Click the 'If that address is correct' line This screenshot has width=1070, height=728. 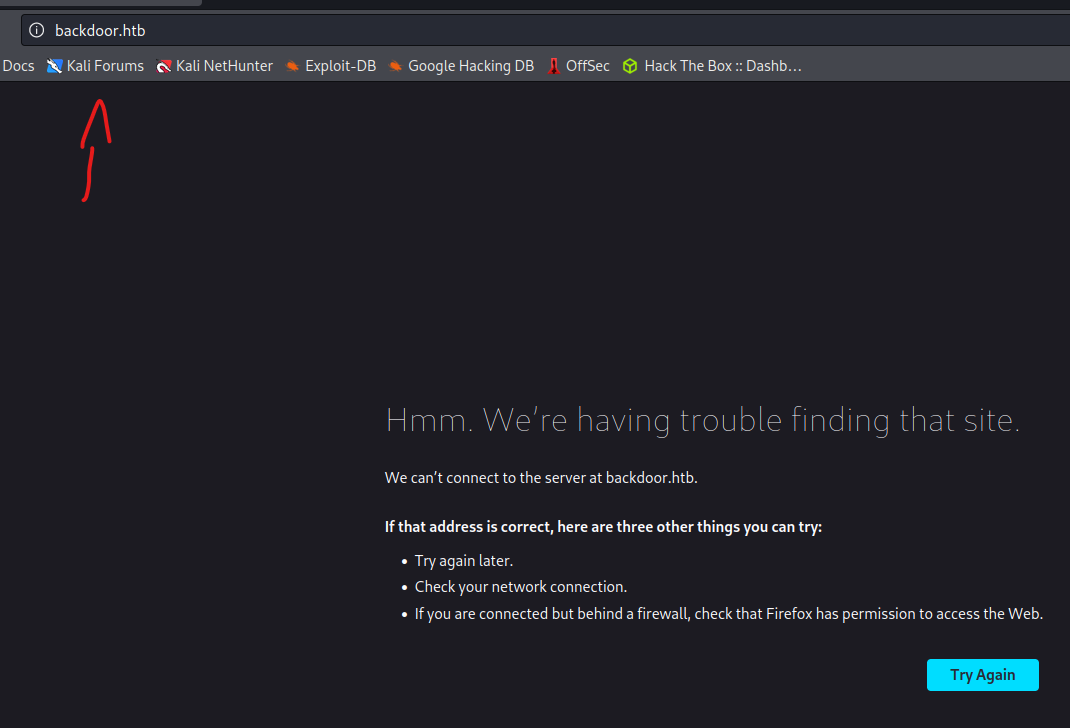coord(603,527)
